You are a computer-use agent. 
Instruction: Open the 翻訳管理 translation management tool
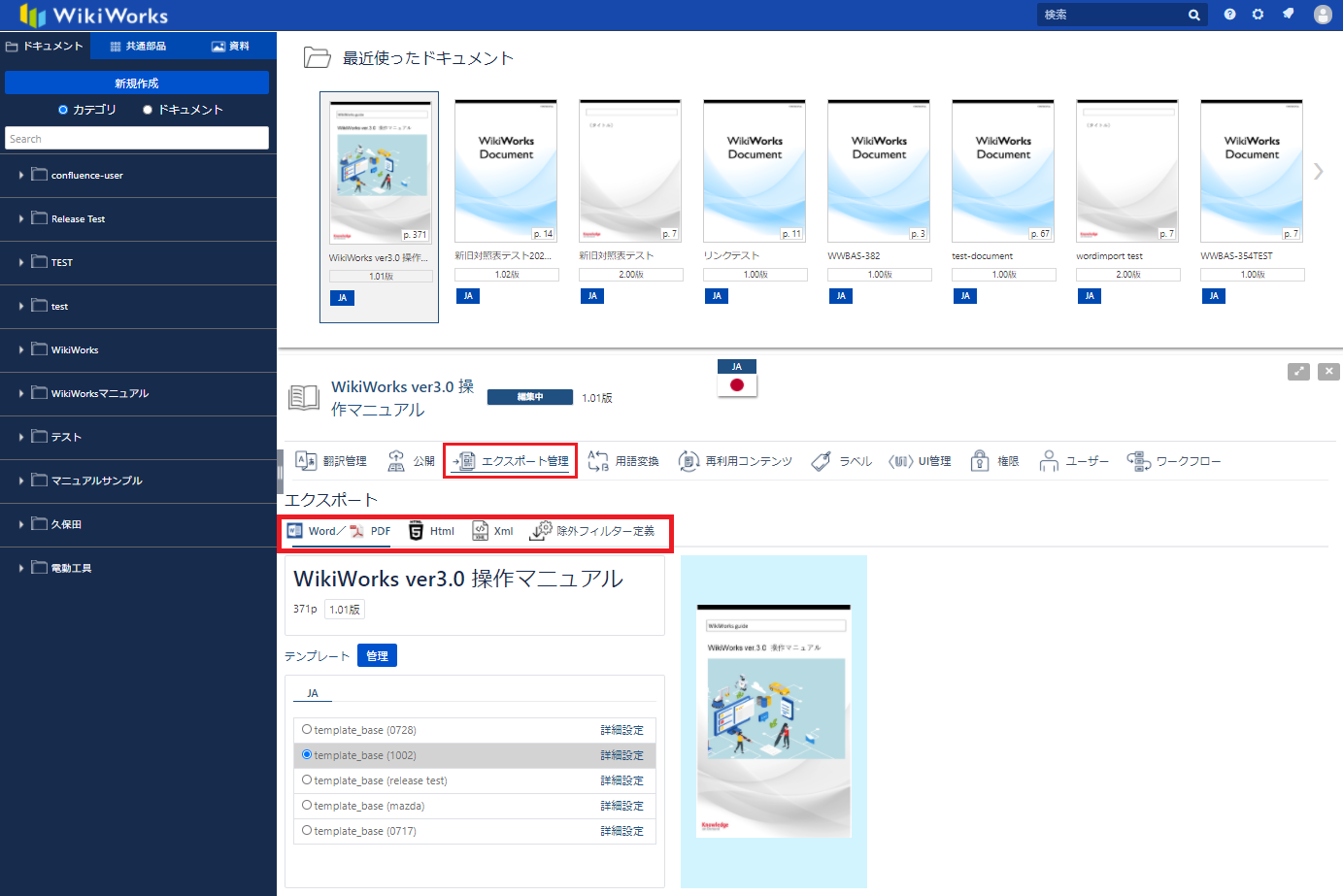pos(331,461)
